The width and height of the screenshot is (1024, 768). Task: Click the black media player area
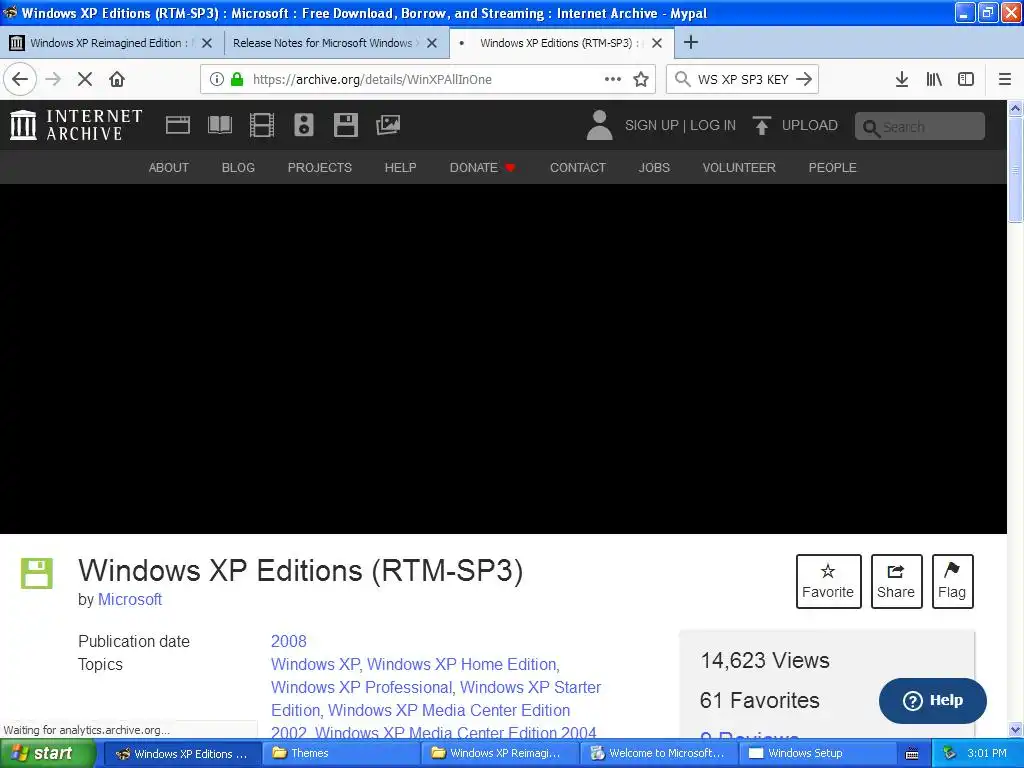[503, 359]
